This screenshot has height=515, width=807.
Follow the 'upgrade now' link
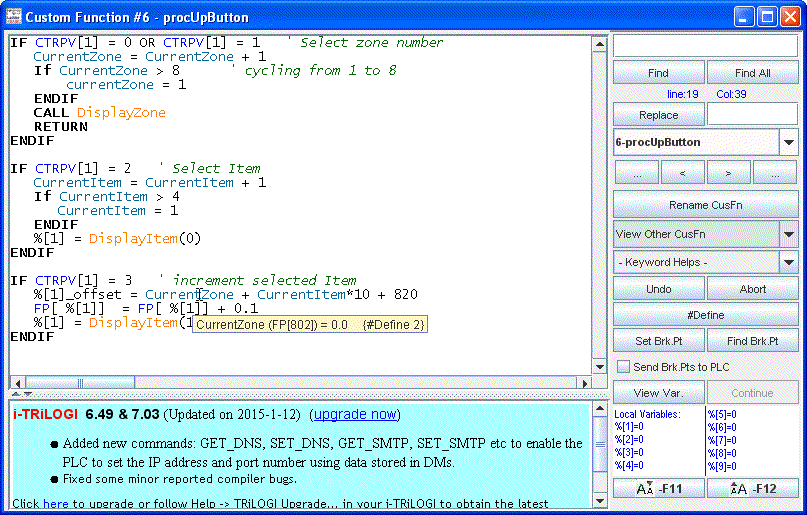click(x=354, y=414)
